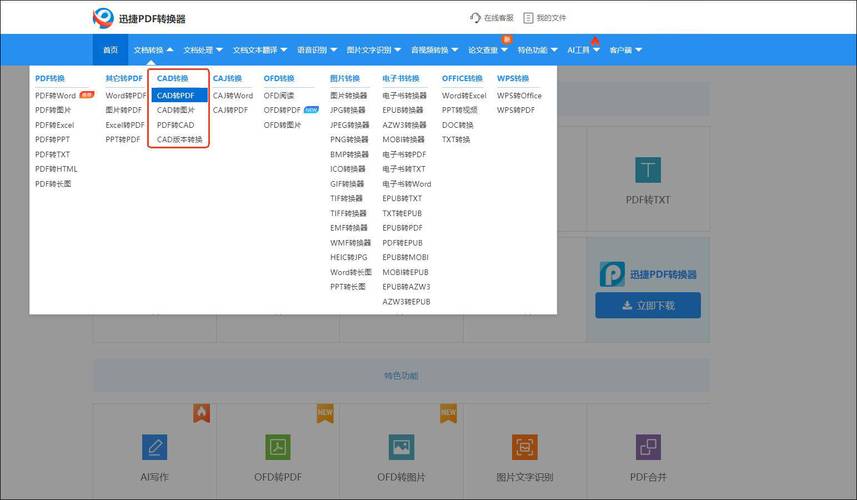Expand the 语音识别 dropdown
857x500 pixels.
(317, 50)
